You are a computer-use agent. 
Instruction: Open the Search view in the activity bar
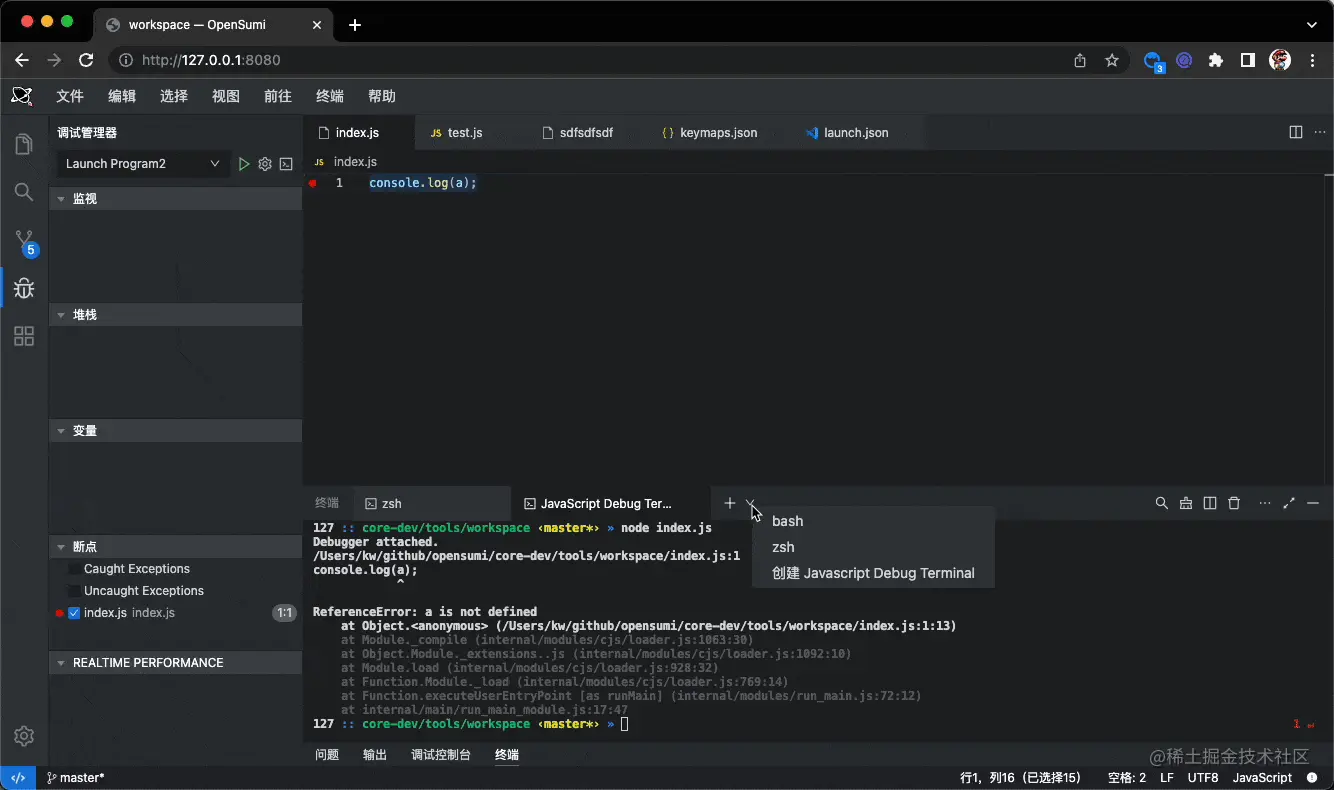click(x=24, y=192)
